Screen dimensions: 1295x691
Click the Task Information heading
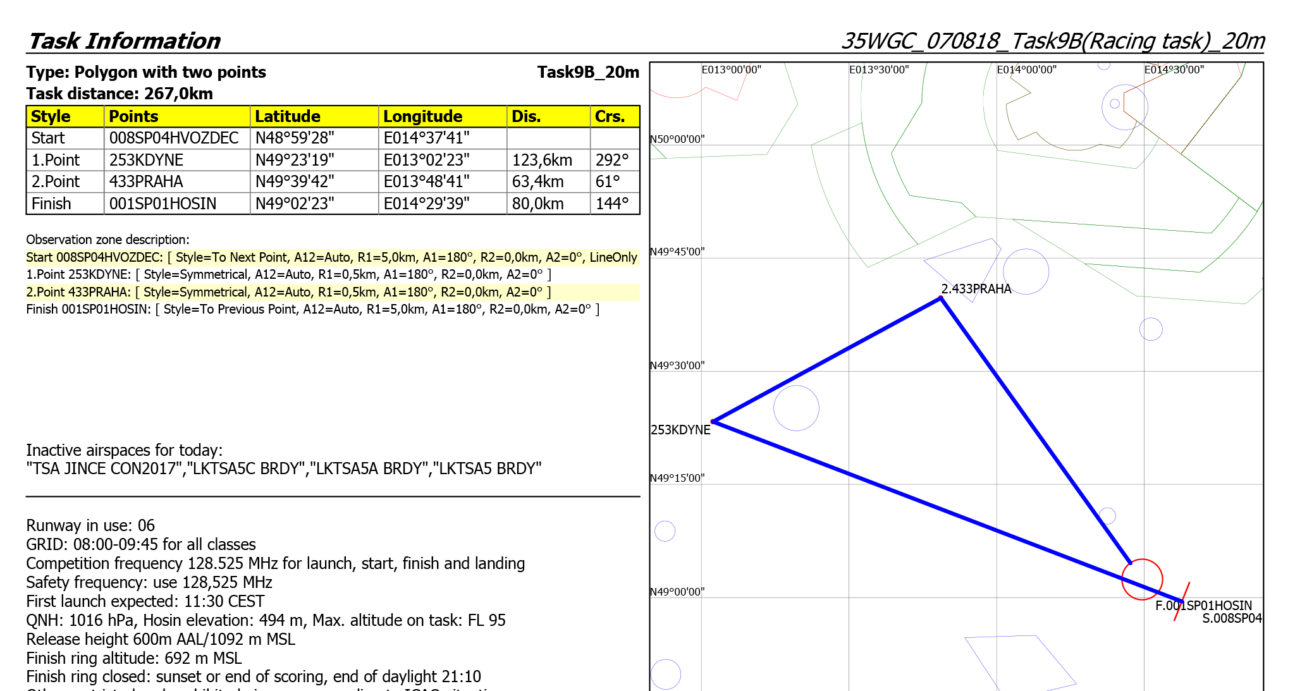[x=124, y=41]
